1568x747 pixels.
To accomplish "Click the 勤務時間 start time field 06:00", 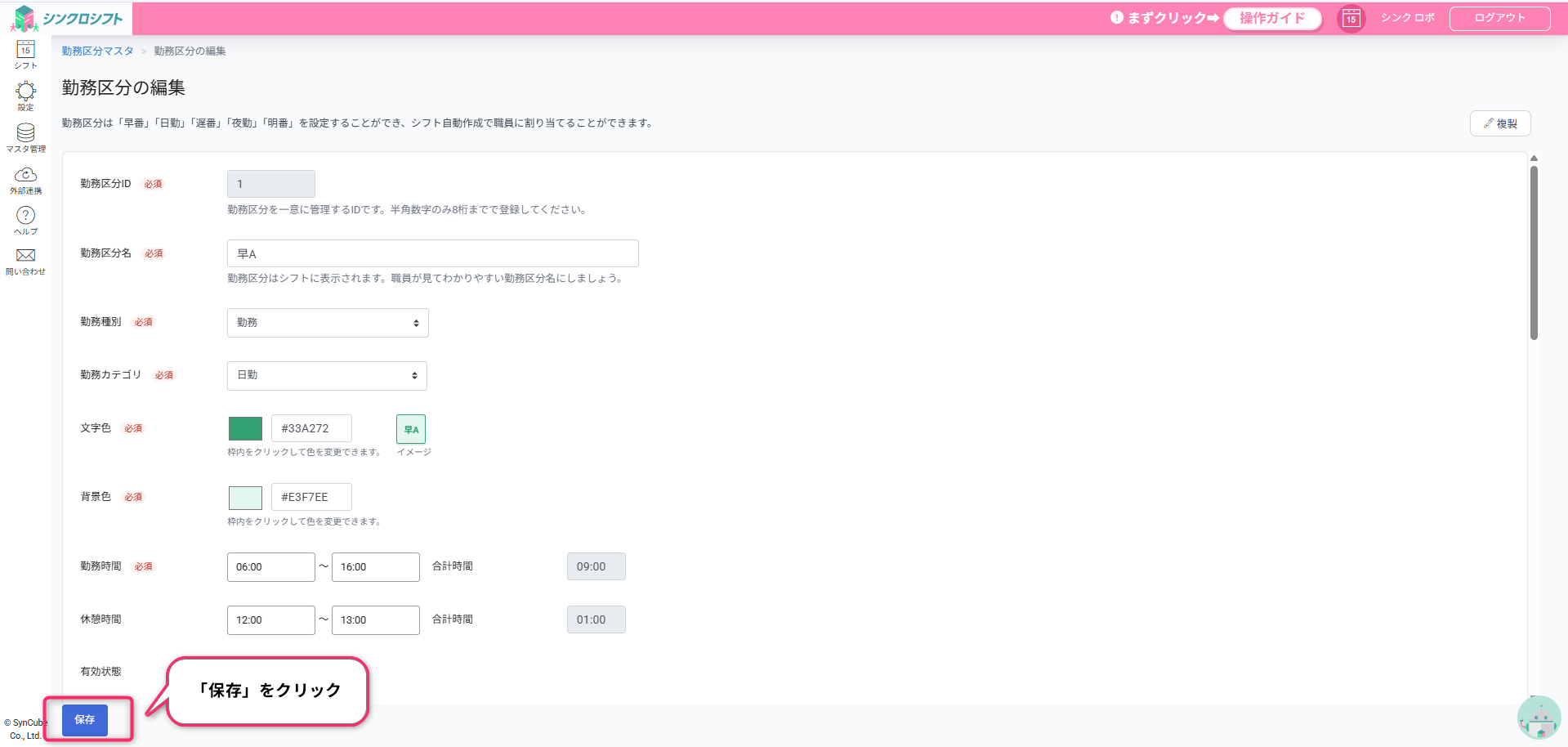I will pyautogui.click(x=270, y=567).
